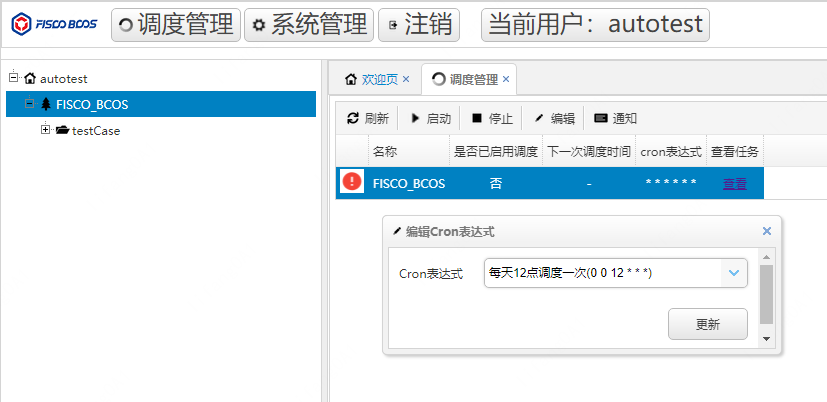This screenshot has width=827, height=402.
Task: Click the testCase open folder icon
Action: pyautogui.click(x=62, y=130)
